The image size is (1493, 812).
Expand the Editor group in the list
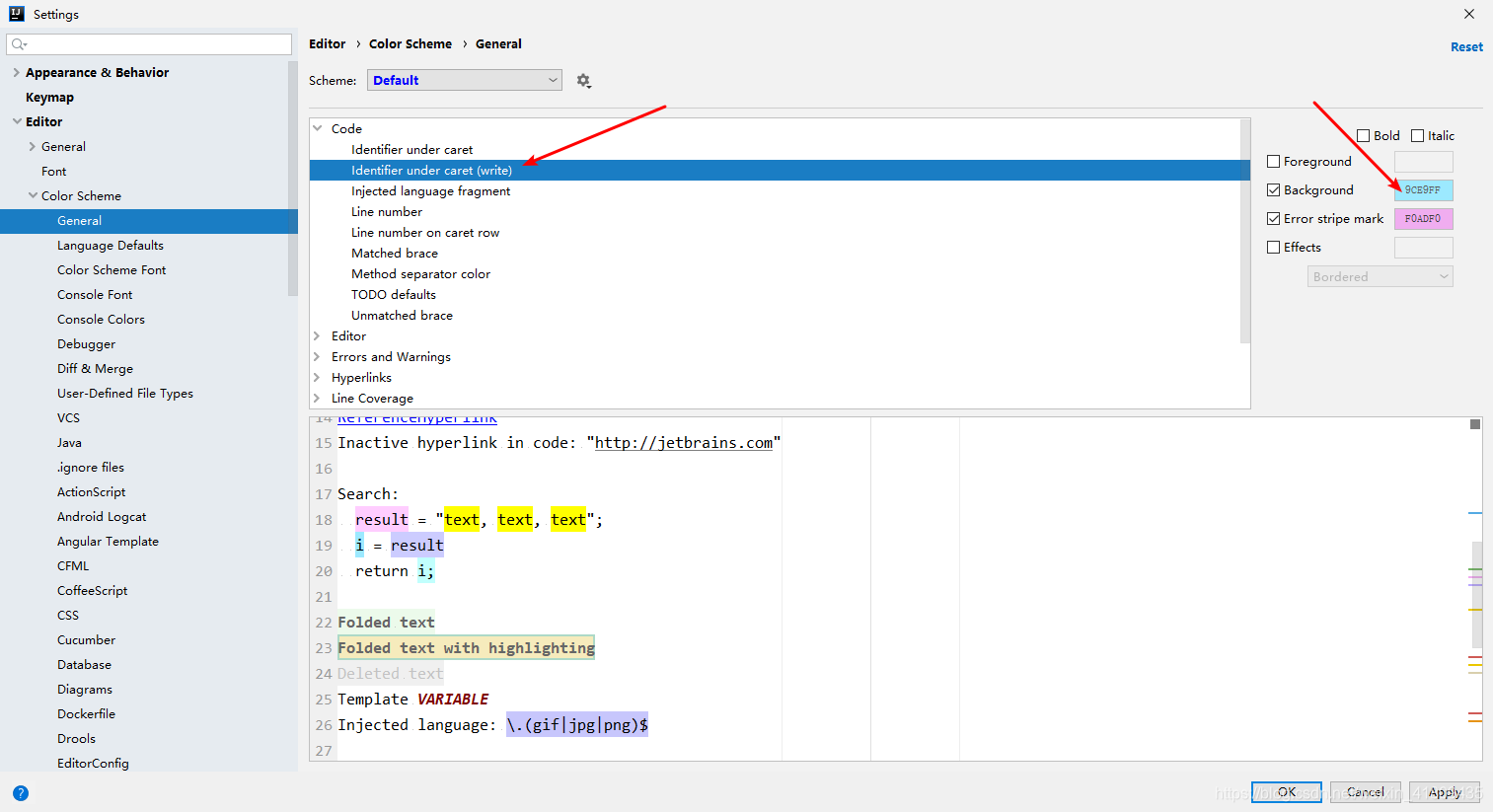(x=317, y=336)
